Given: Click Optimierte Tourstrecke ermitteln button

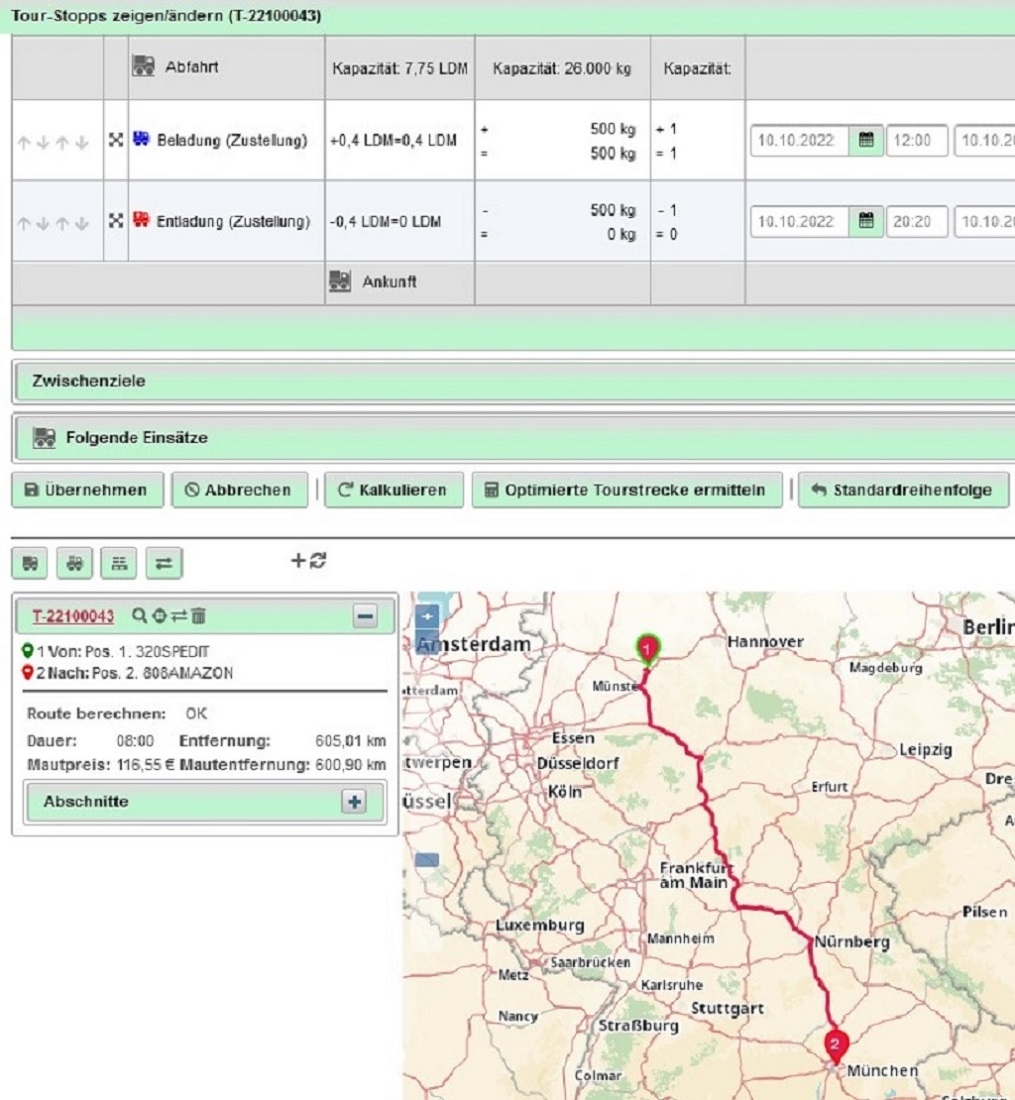Looking at the screenshot, I should [627, 490].
